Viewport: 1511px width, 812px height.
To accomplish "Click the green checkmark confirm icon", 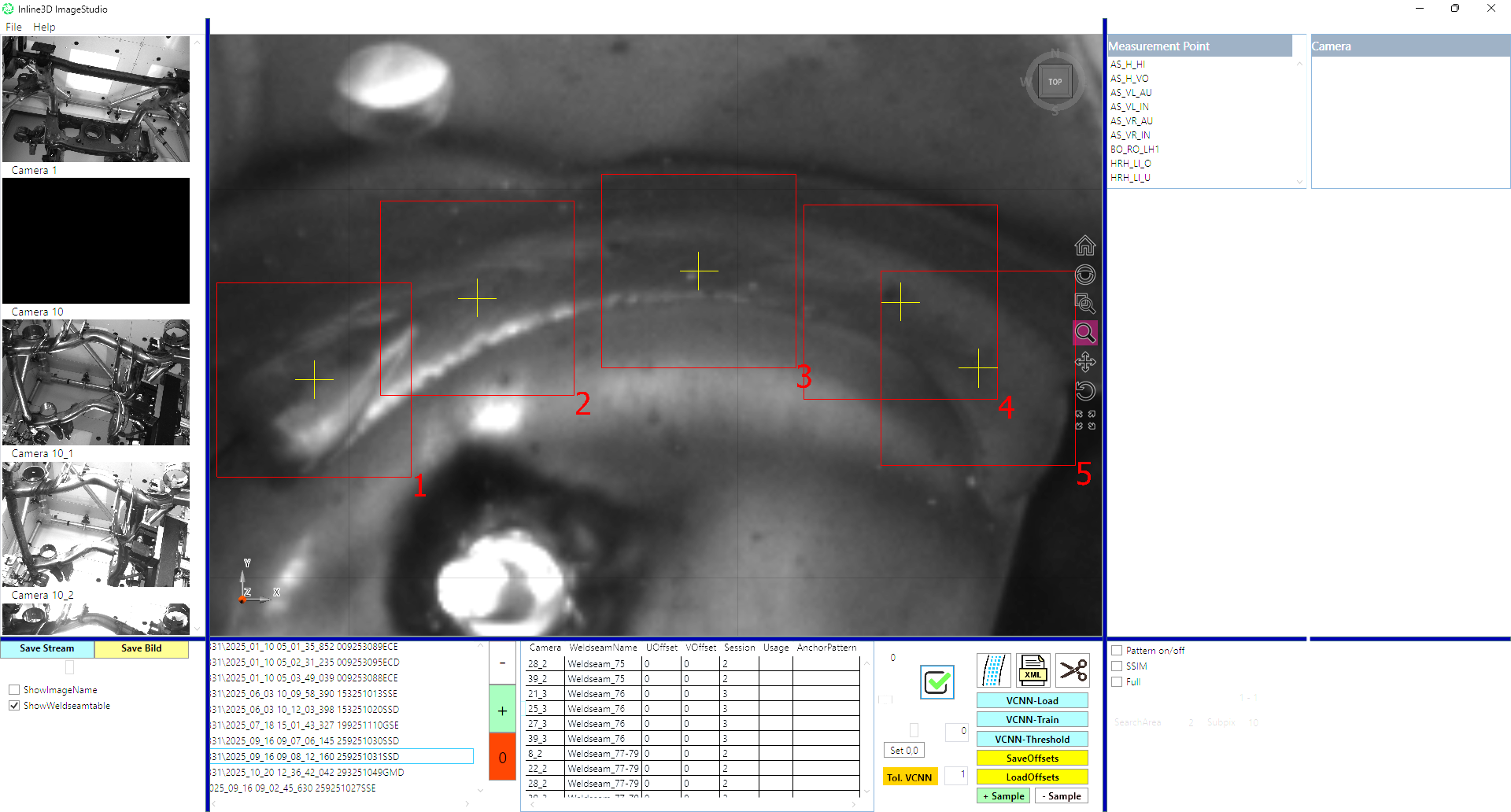I will 937,682.
